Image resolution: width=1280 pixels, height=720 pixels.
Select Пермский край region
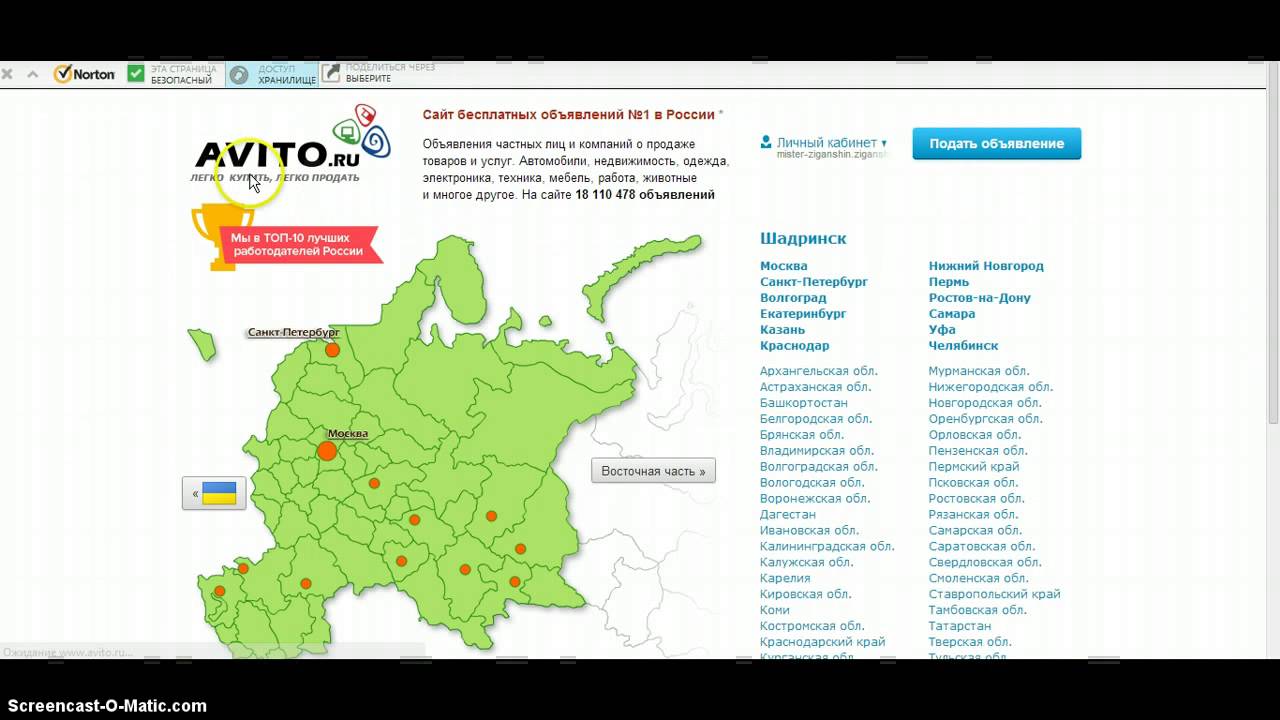(x=974, y=467)
